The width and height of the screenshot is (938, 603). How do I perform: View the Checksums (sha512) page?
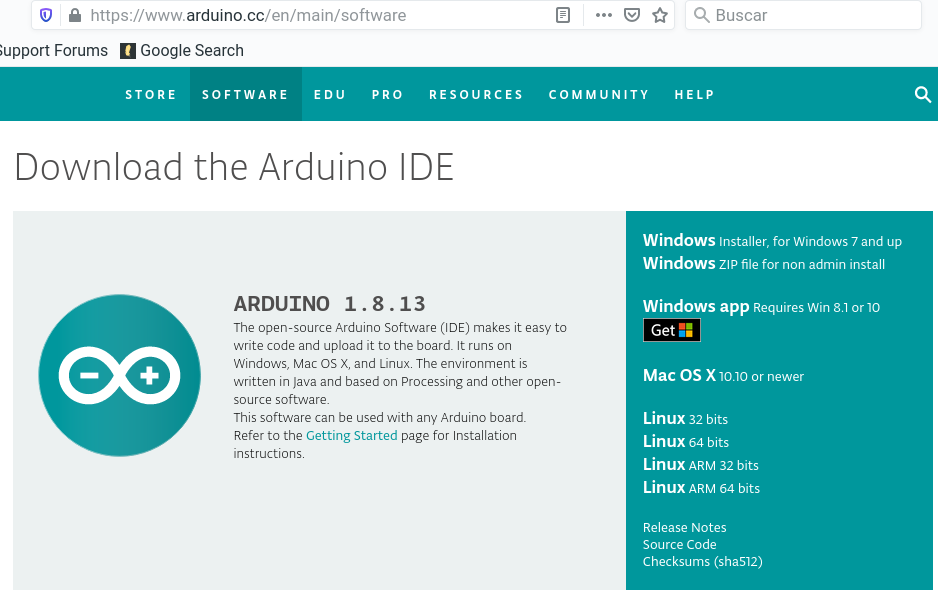pyautogui.click(x=702, y=561)
